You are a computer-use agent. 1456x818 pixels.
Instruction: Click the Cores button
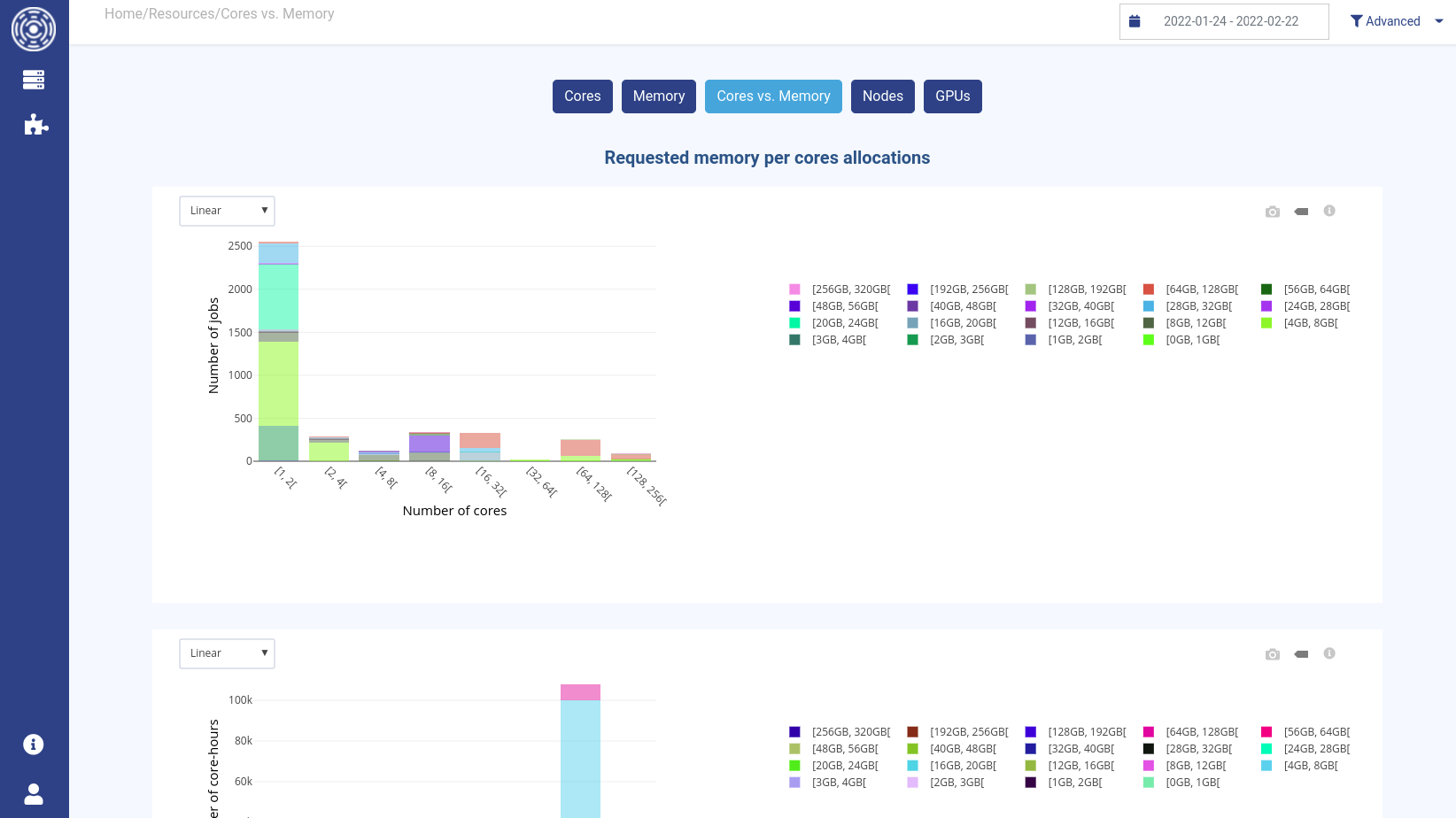pos(582,96)
